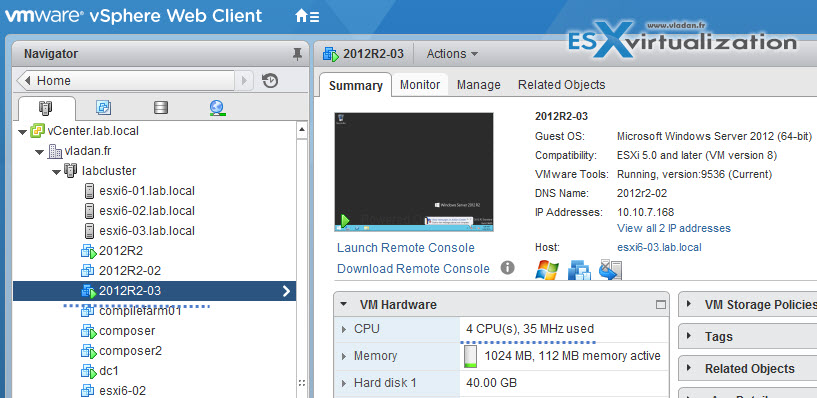
Task: Collapse the labcluster tree node
Action: 56,172
